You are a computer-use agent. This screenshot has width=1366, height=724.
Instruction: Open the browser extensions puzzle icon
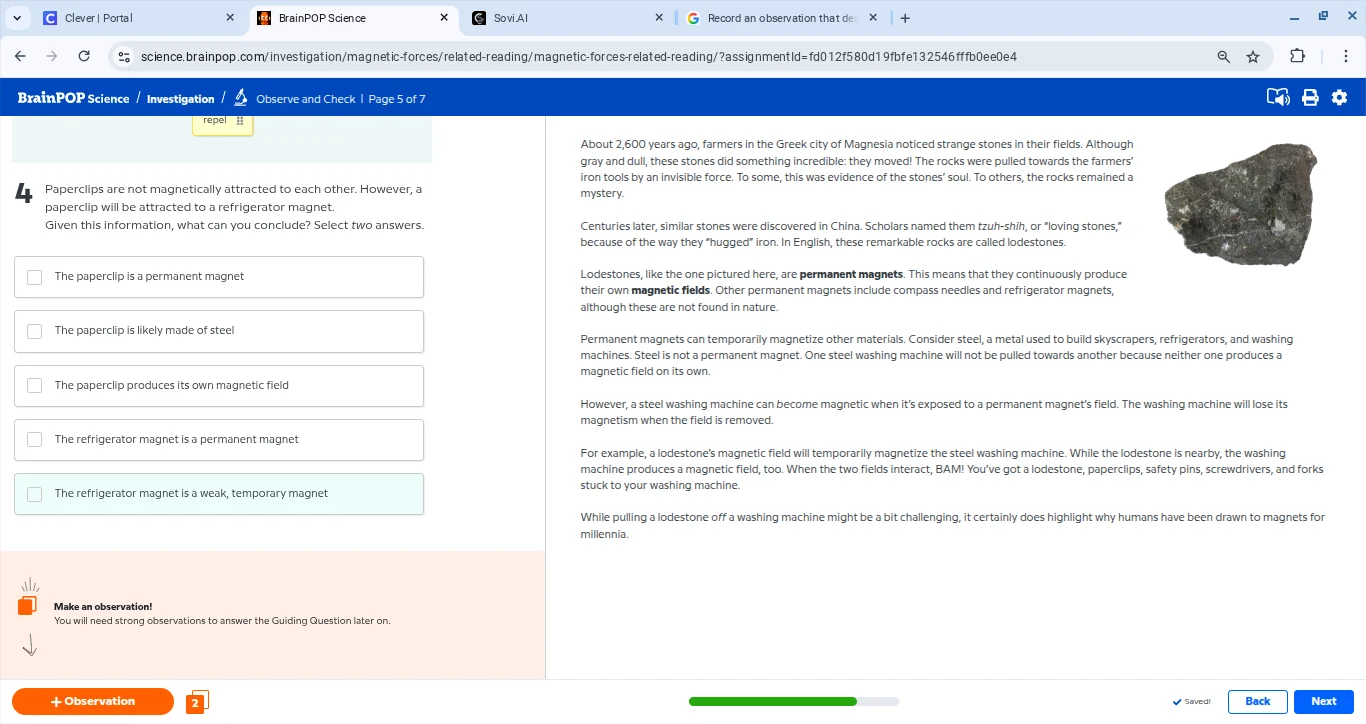(x=1297, y=57)
